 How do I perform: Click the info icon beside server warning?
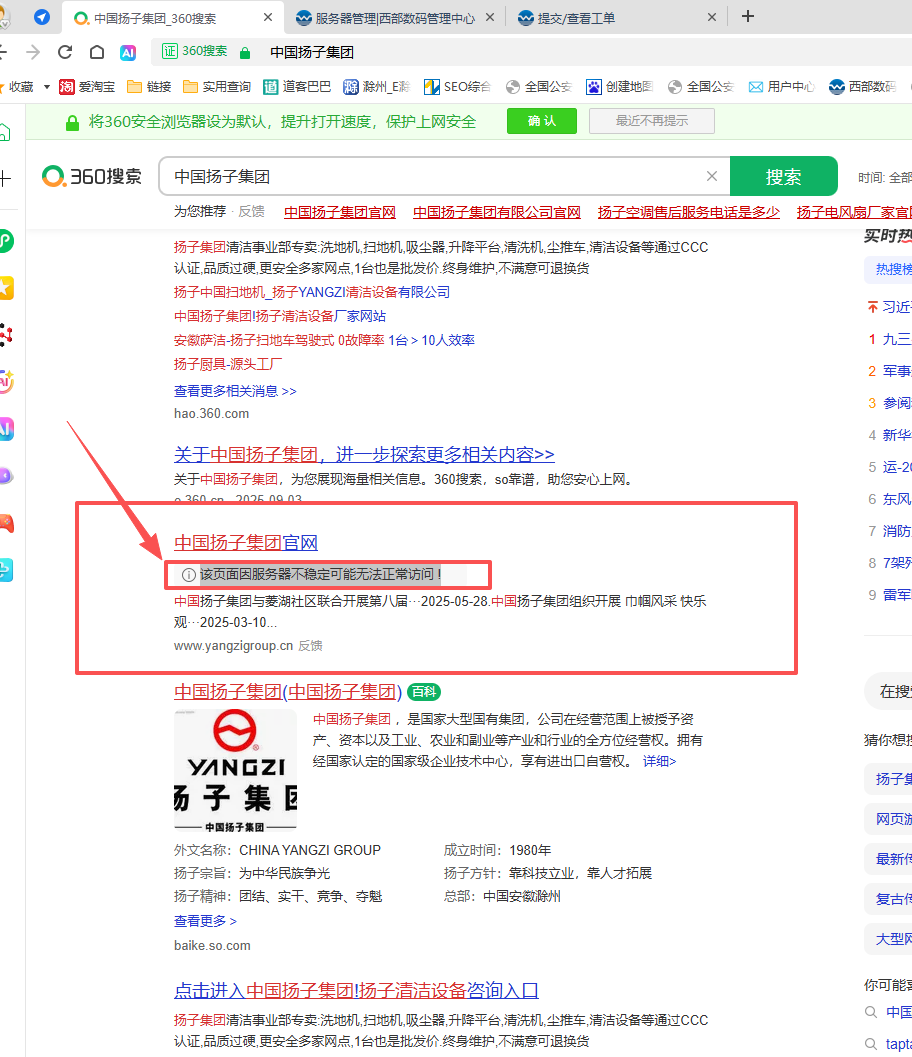click(x=189, y=575)
